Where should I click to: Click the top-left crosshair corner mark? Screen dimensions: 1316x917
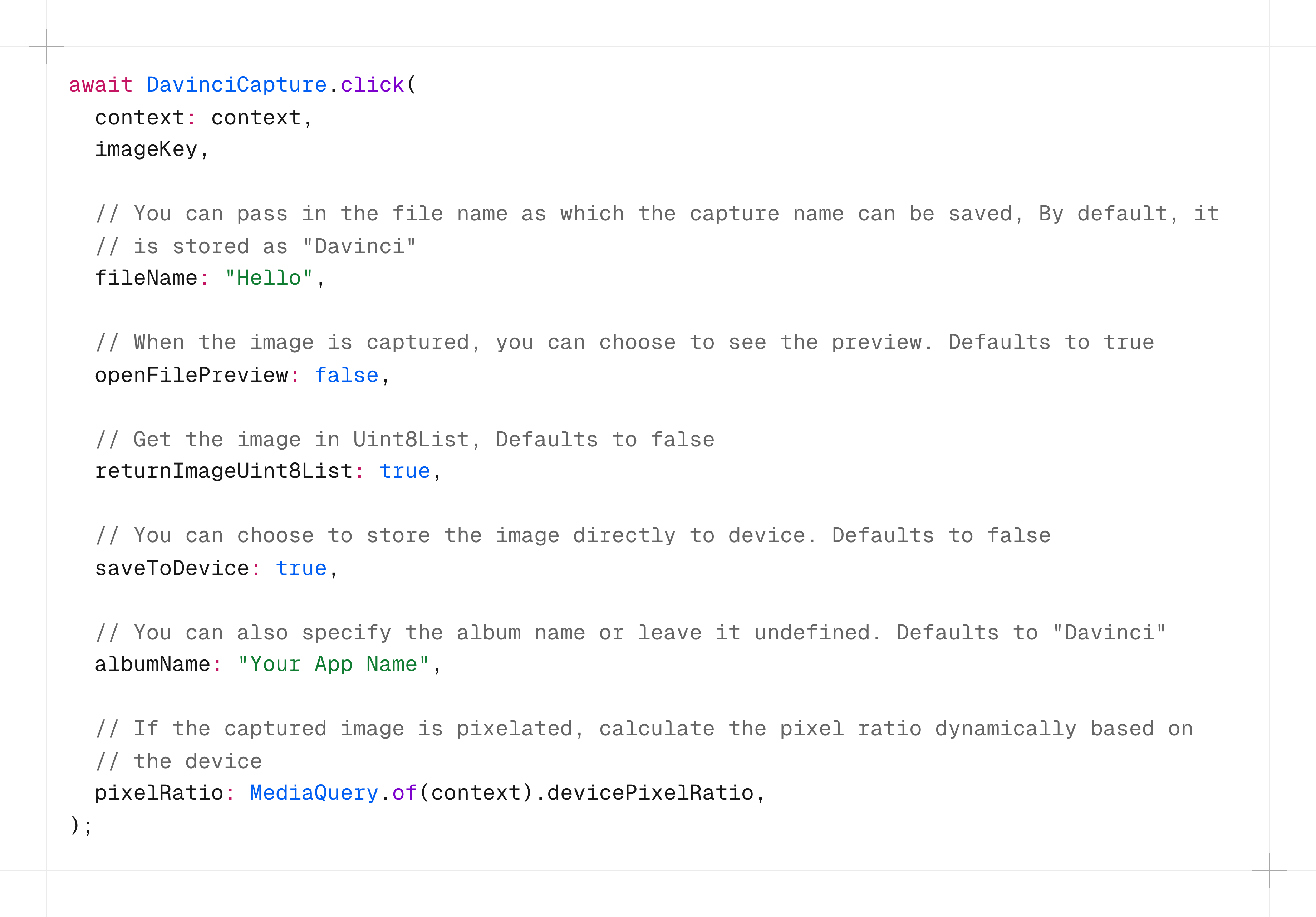(x=46, y=46)
